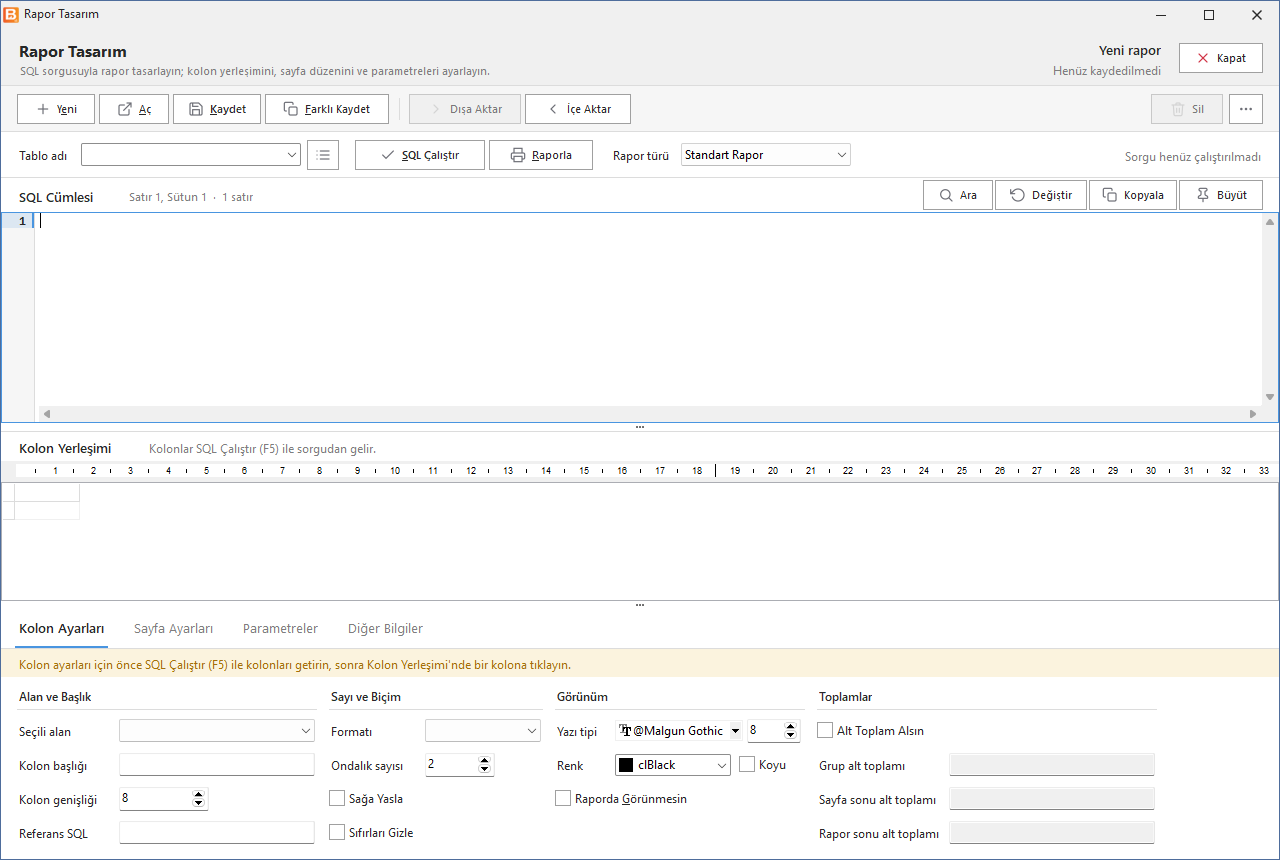
Task: Click the Yeni (new report) button
Action: click(x=56, y=109)
